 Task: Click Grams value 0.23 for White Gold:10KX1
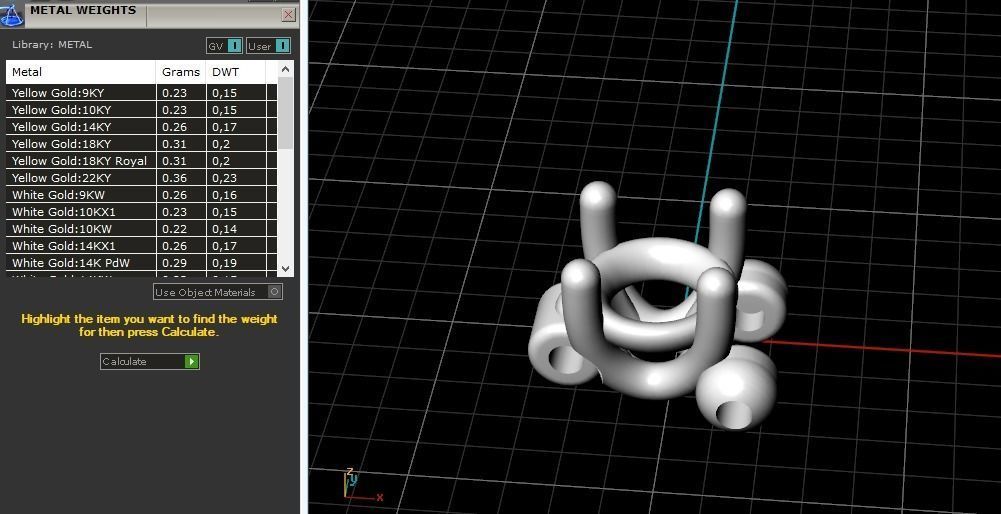174,212
